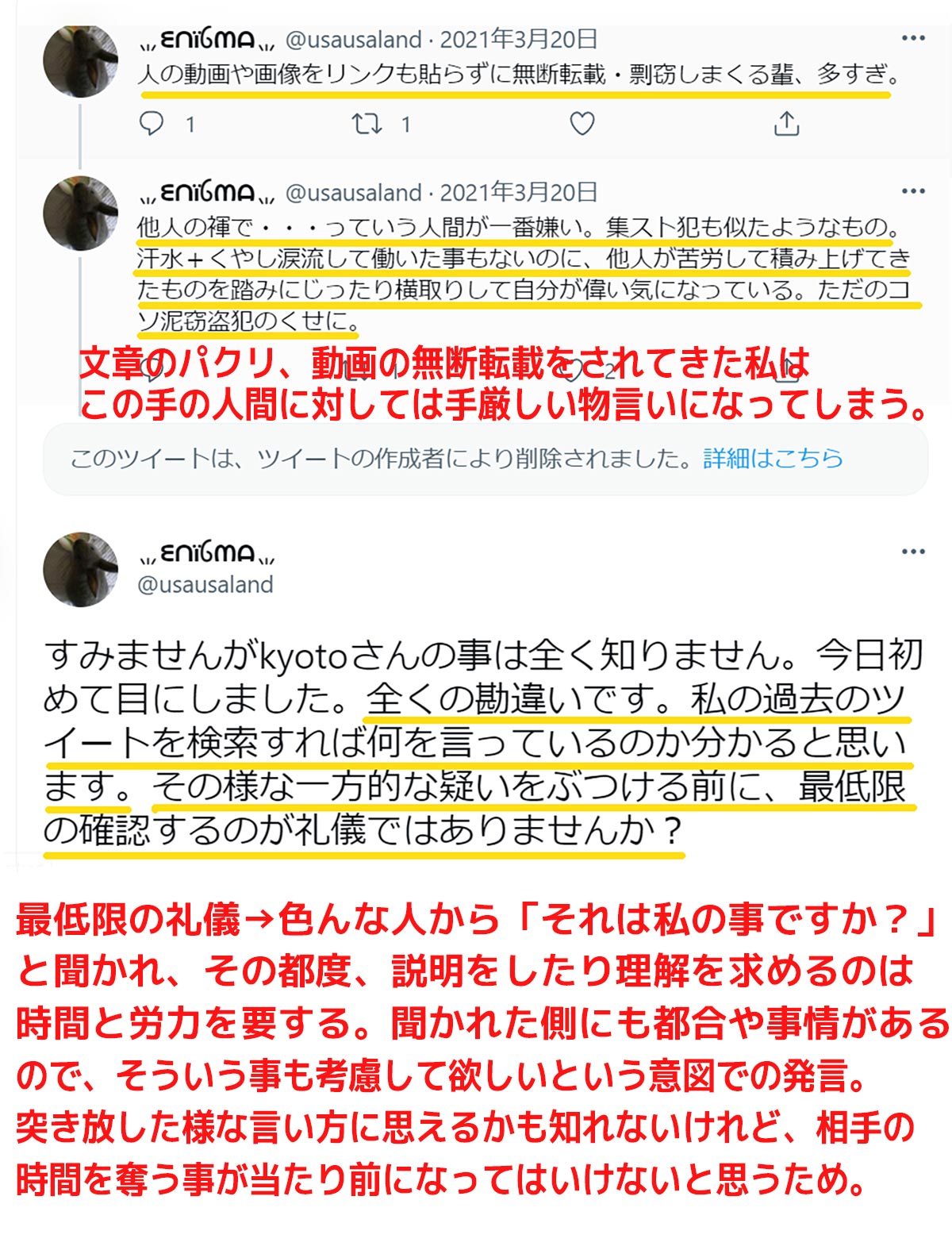Click the 2021年3月20日 date on the first tweet

[519, 39]
